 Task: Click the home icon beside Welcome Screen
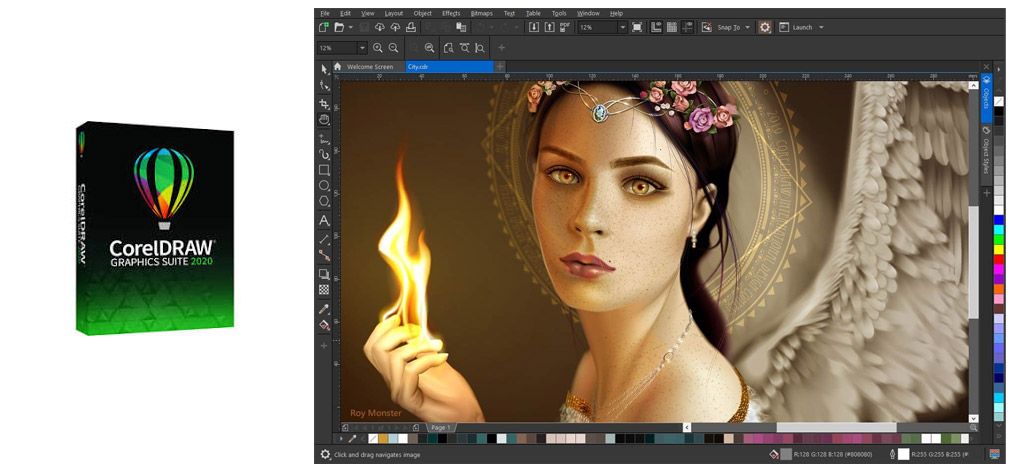338,67
